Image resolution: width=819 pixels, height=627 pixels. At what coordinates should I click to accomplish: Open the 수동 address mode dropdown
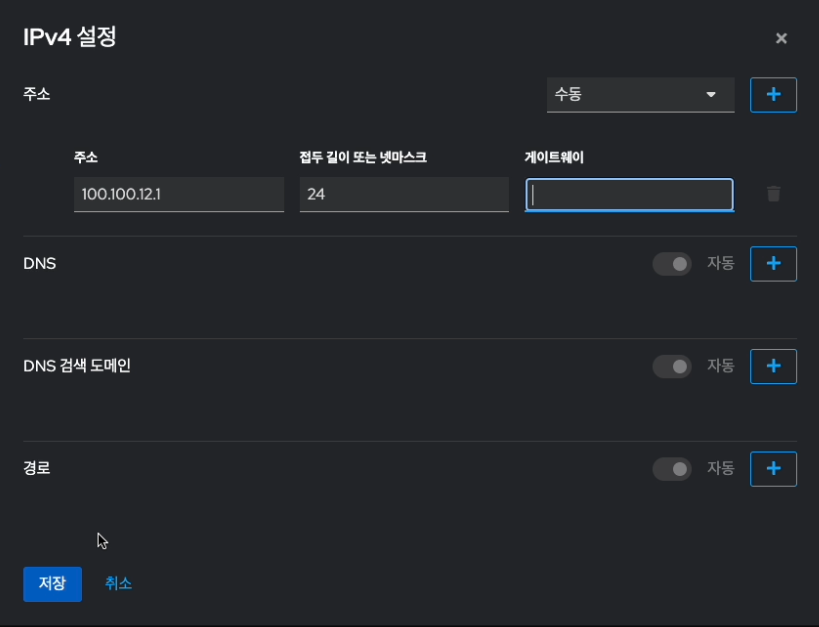pos(640,95)
